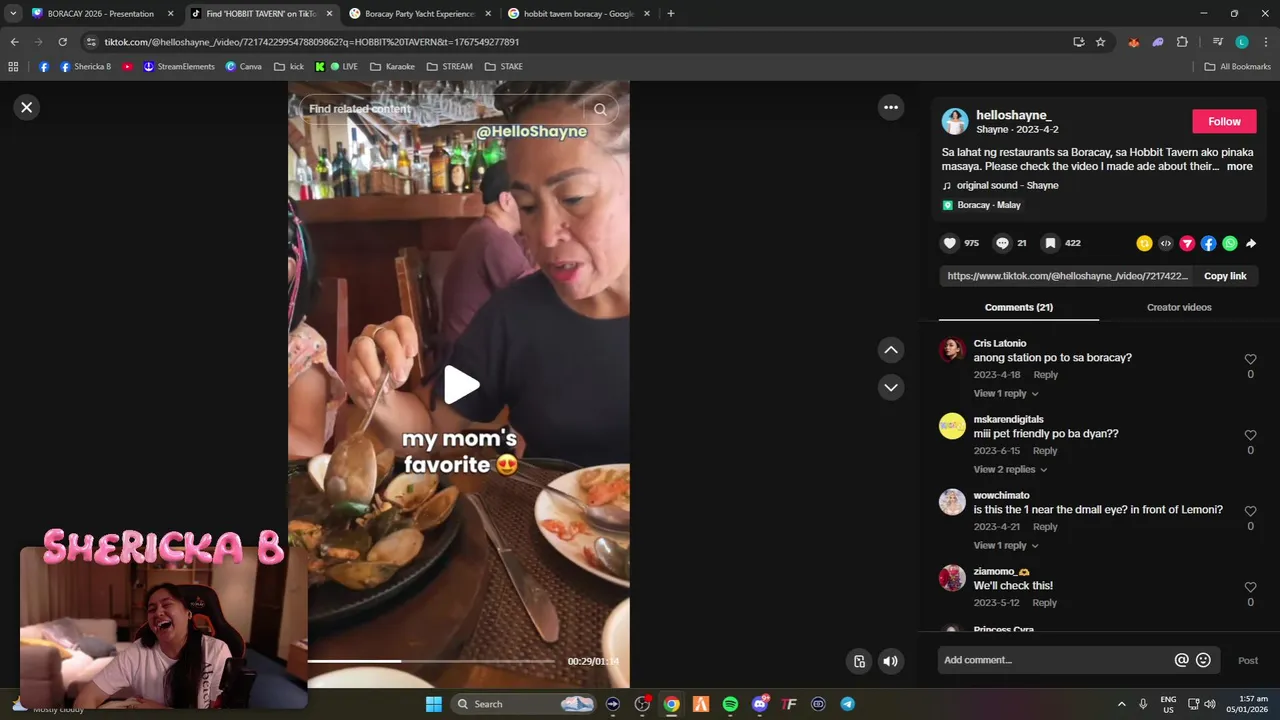Play the paused video
This screenshot has width=1280, height=720.
[x=460, y=385]
